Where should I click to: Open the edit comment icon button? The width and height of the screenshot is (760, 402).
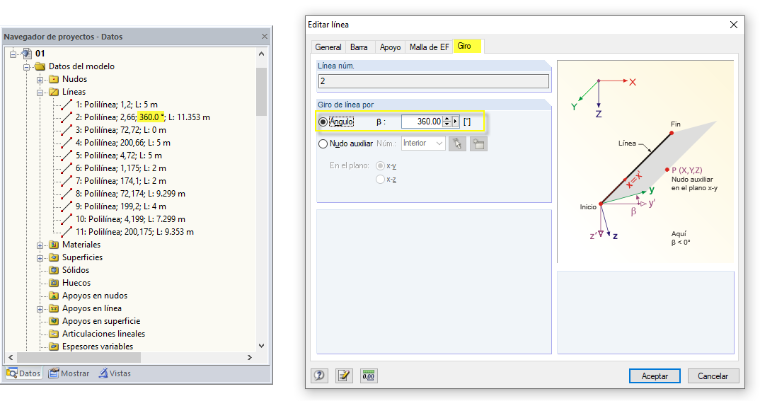(344, 375)
